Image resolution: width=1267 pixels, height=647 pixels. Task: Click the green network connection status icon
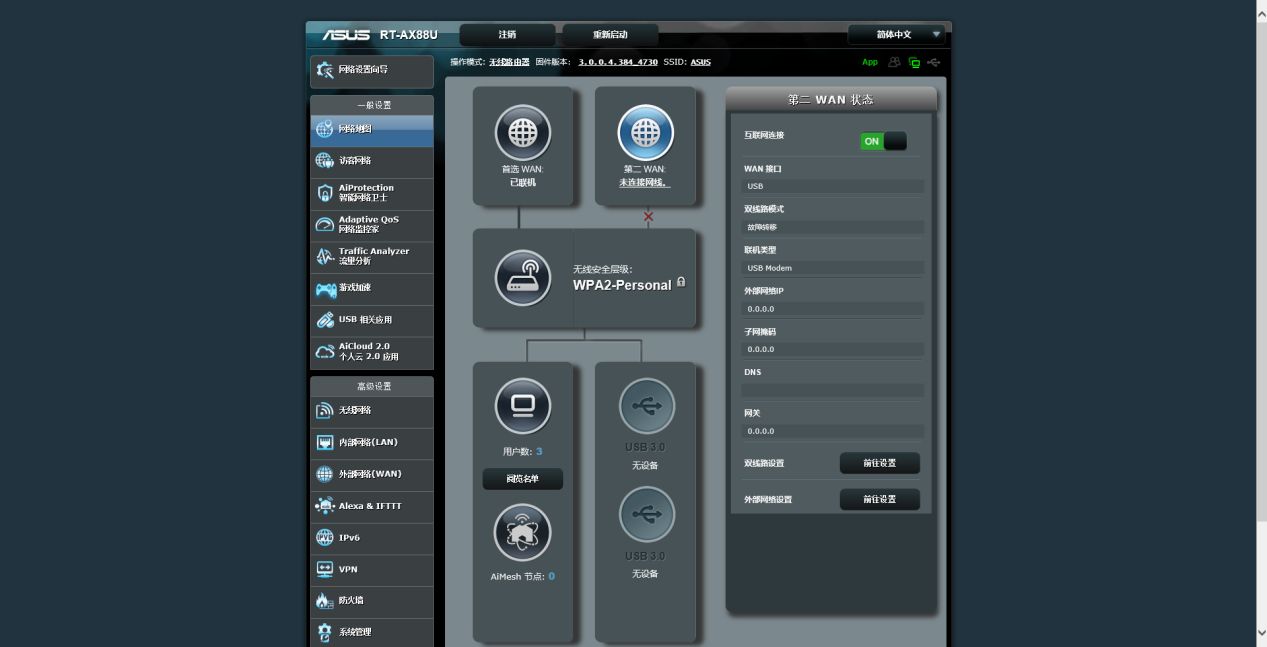click(x=914, y=62)
